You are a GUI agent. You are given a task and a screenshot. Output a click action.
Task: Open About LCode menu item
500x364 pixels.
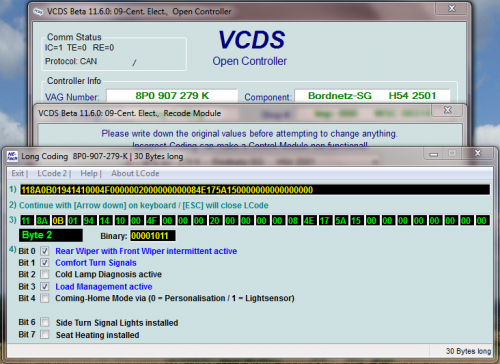pos(135,173)
